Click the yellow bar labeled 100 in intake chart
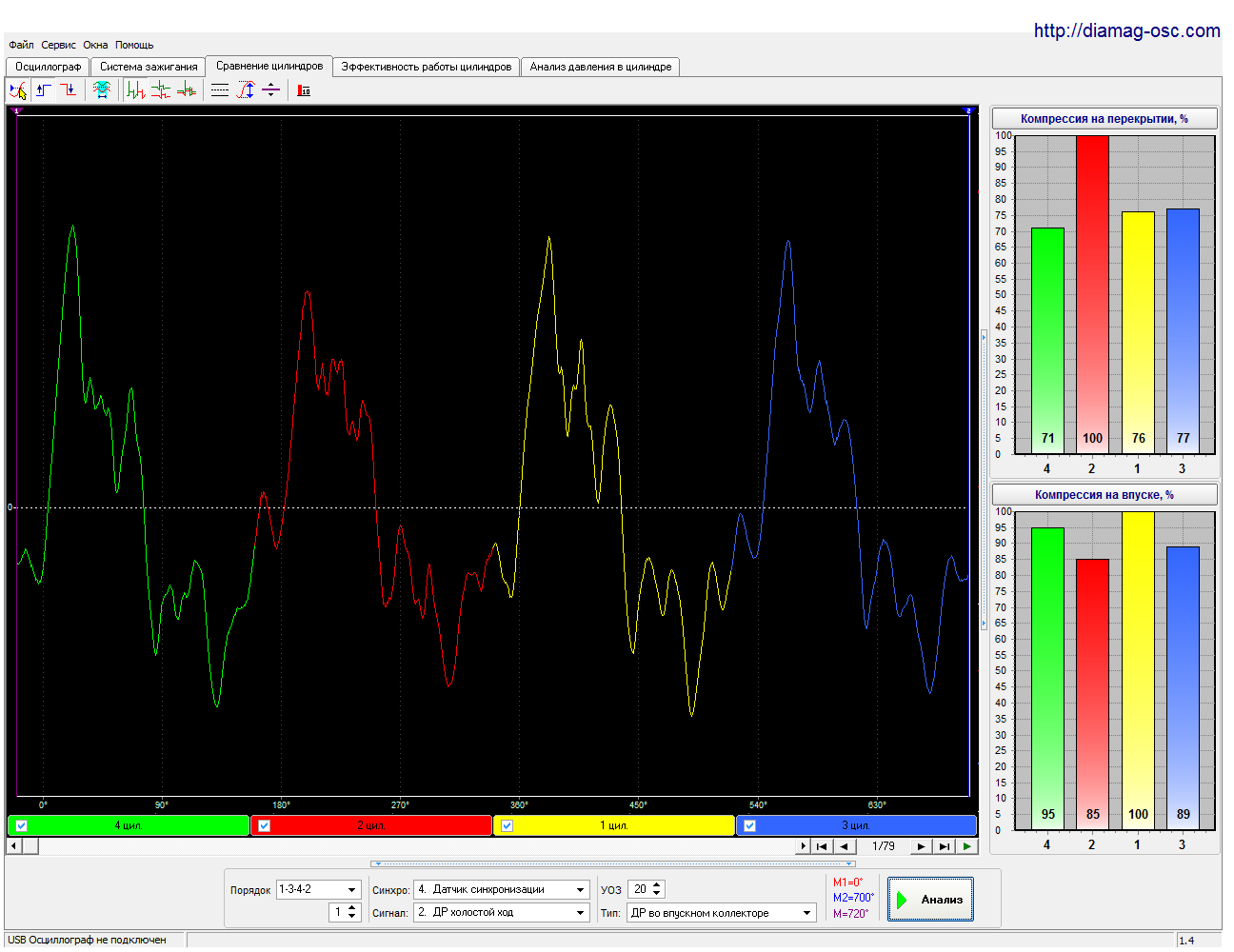Image resolution: width=1234 pixels, height=952 pixels. click(1138, 671)
